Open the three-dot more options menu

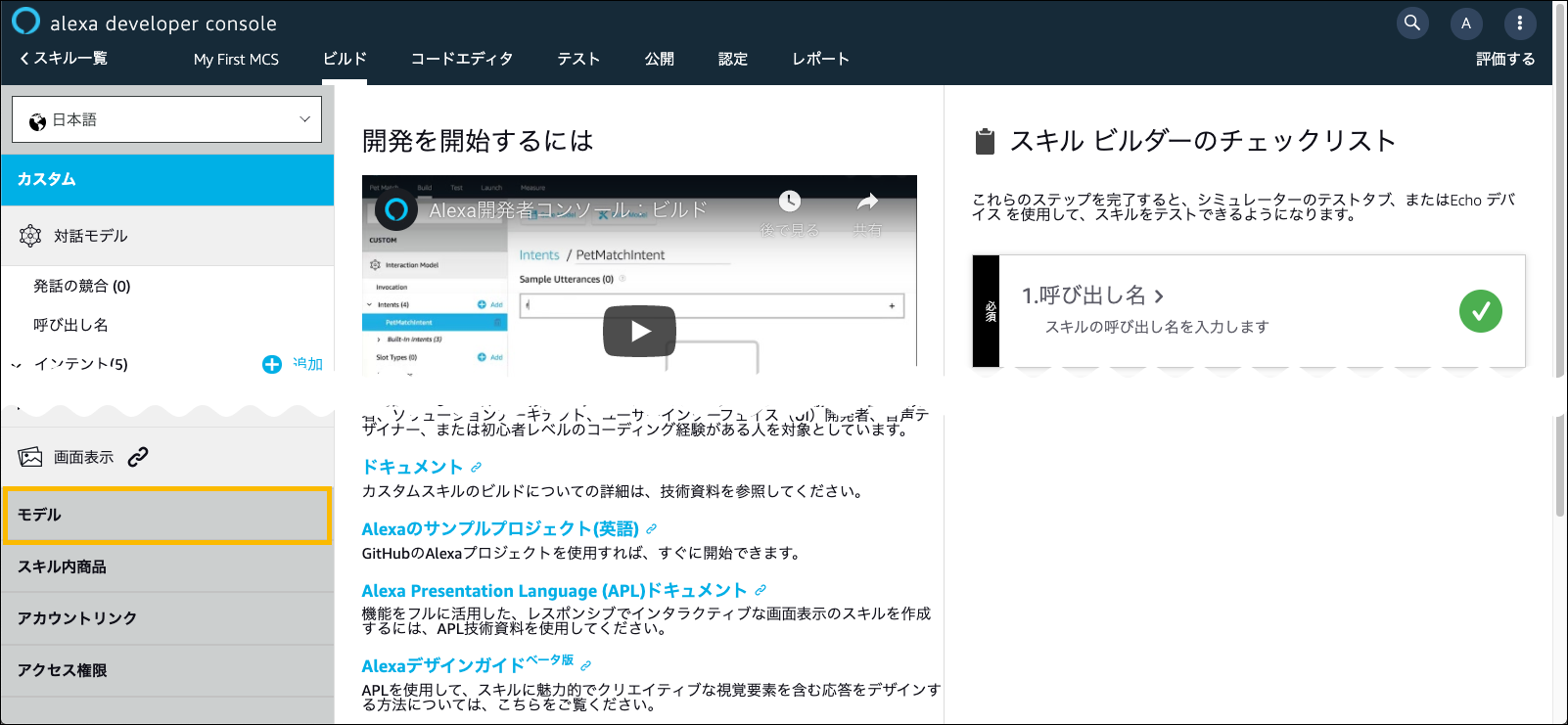[x=1519, y=23]
